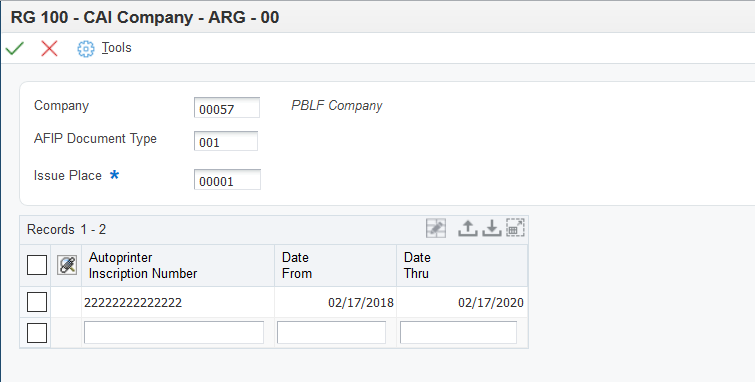Click the green checkmark OK icon

pyautogui.click(x=15, y=48)
